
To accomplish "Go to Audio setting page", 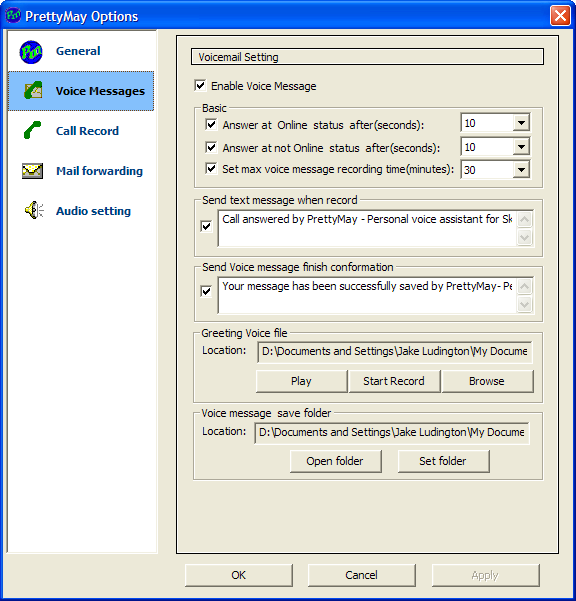I will tap(81, 210).
